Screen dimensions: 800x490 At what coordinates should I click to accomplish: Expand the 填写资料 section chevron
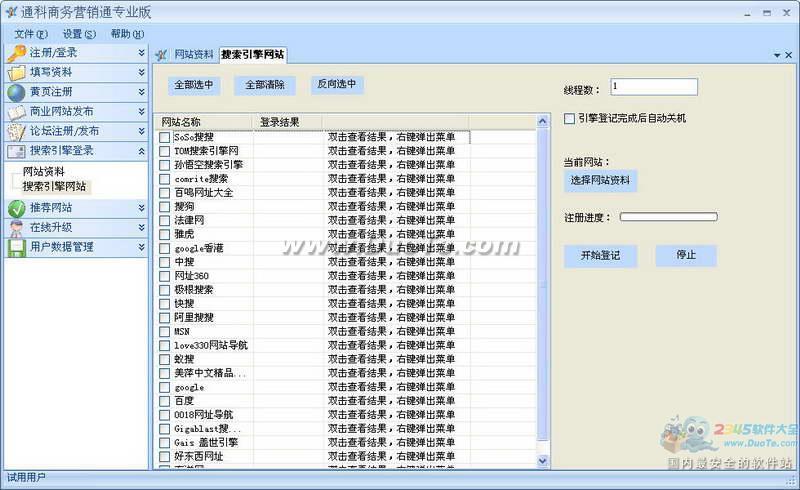pos(141,72)
